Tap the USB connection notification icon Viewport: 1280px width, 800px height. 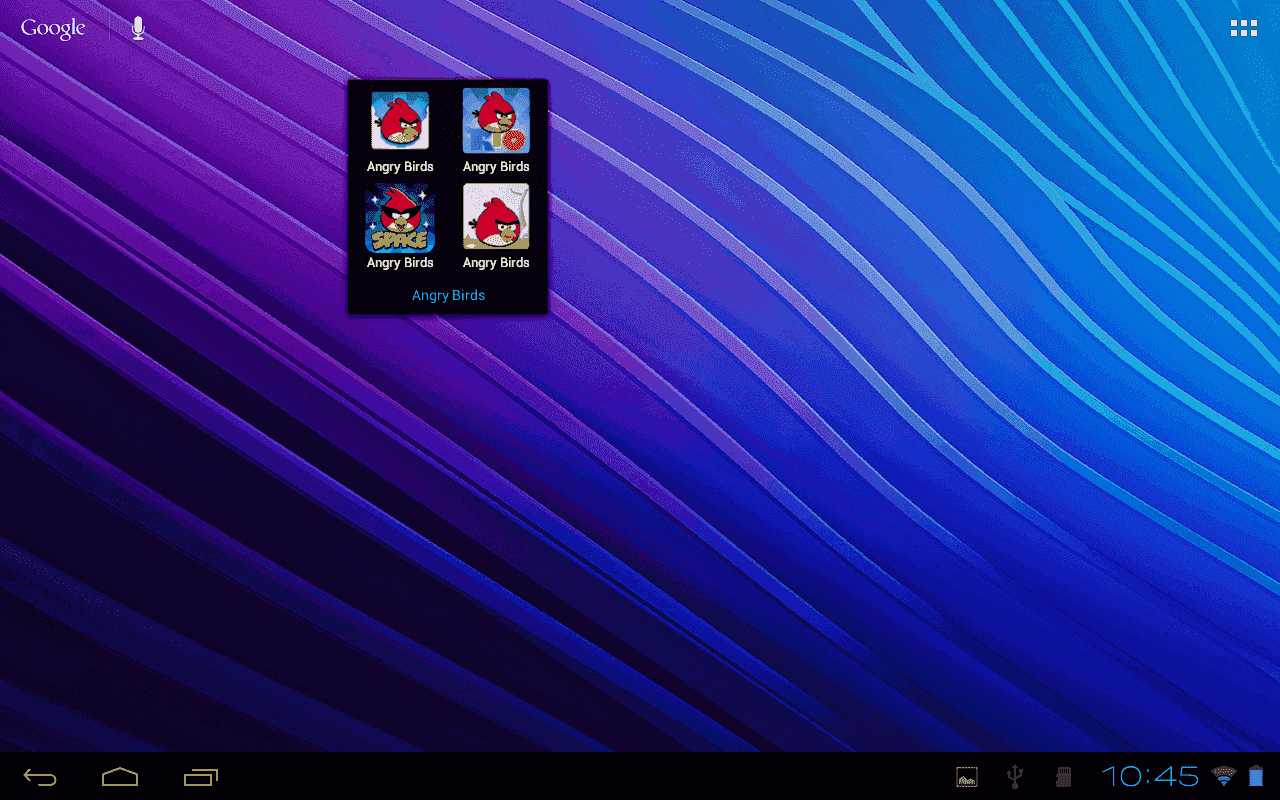1015,777
